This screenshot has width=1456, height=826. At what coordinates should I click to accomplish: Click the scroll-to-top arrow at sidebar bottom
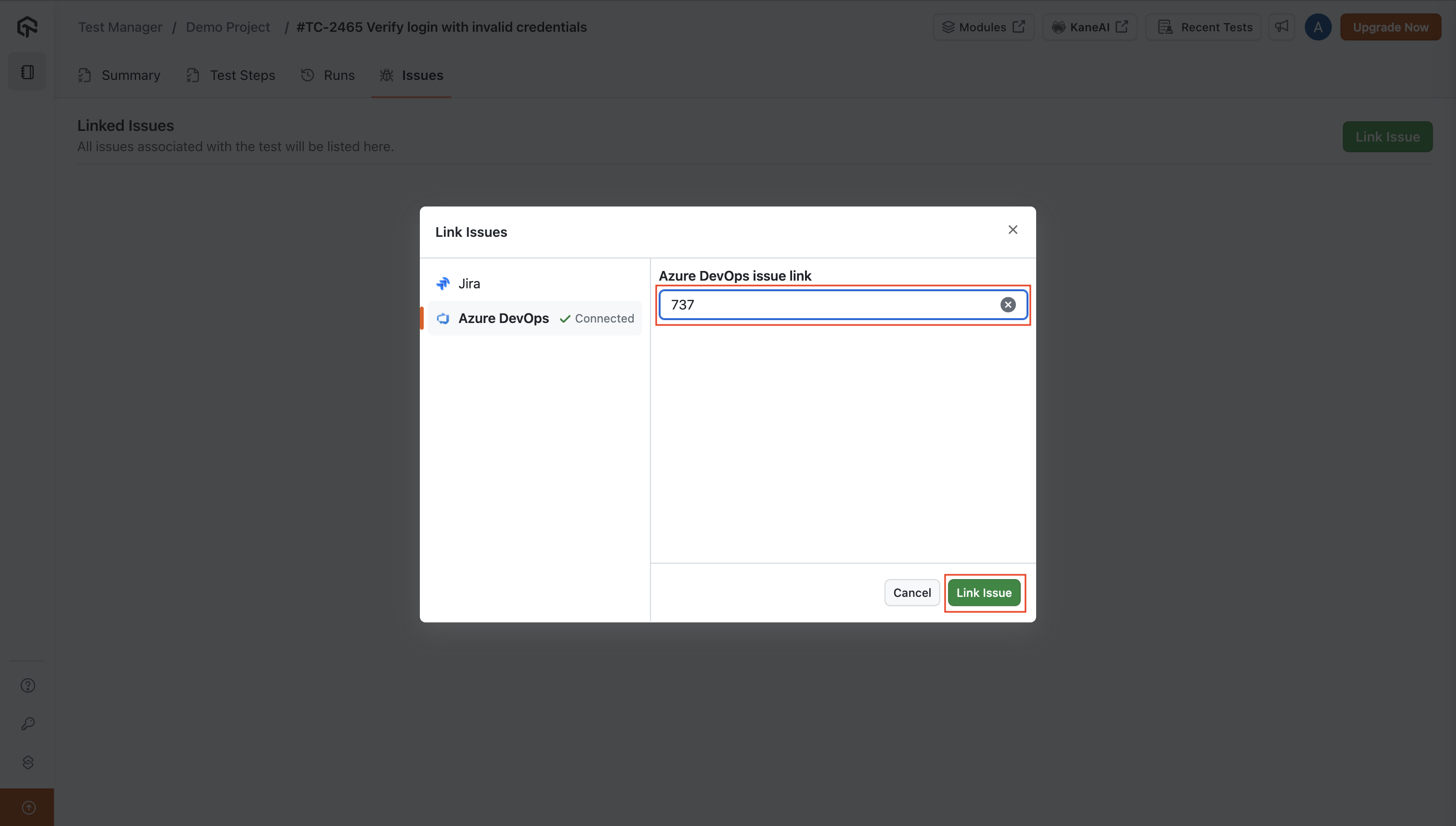(27, 807)
